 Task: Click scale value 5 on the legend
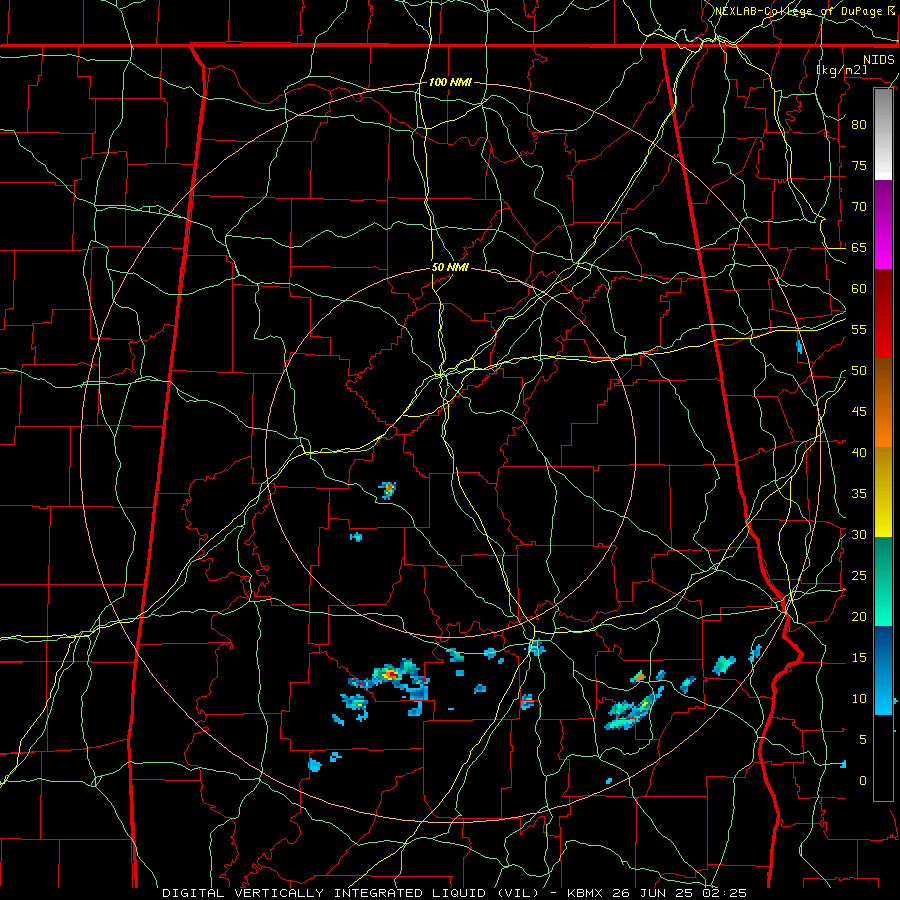pos(863,740)
